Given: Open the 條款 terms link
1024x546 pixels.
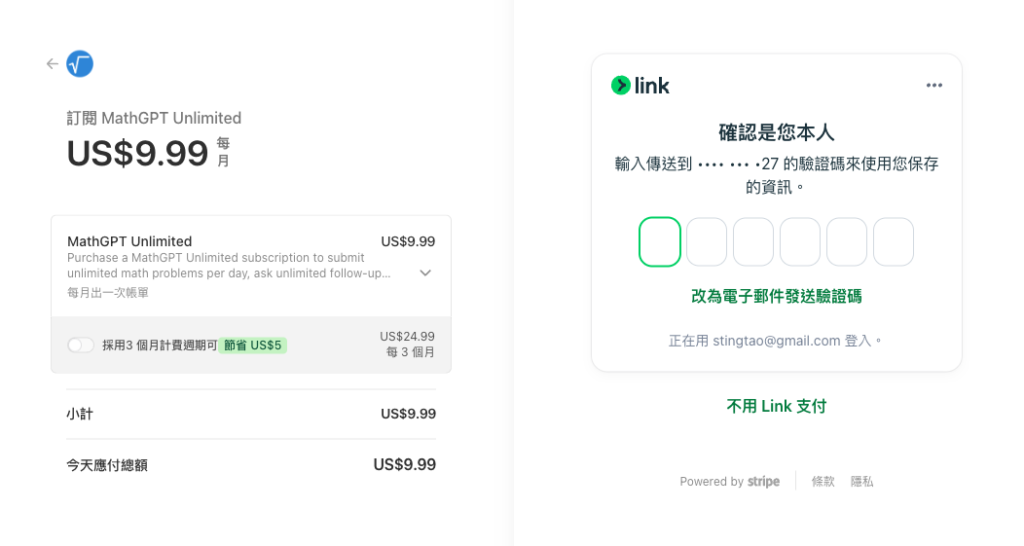Looking at the screenshot, I should point(823,481).
